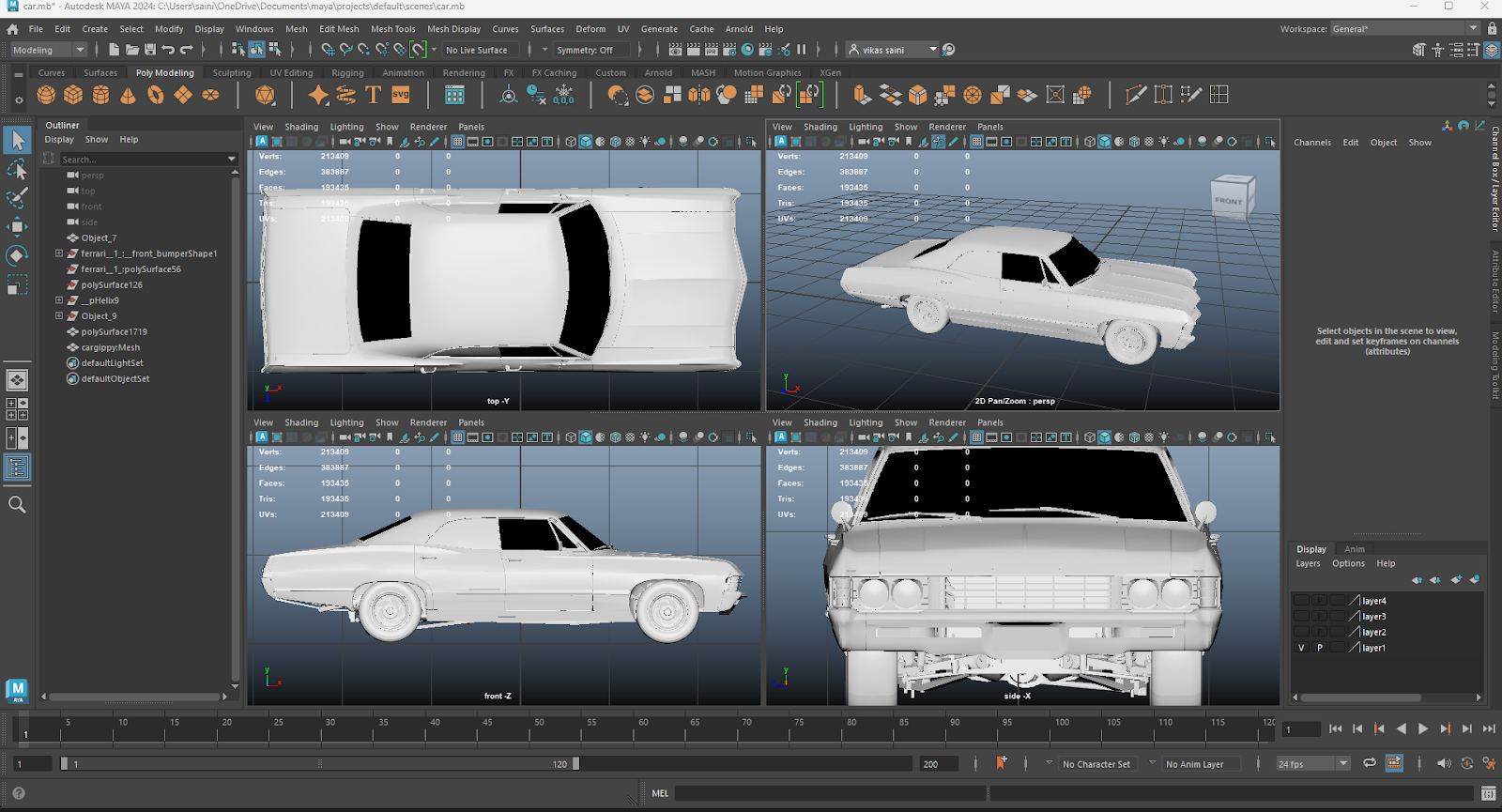1502x812 pixels.
Task: Click Display menu in Outliner
Action: (x=59, y=140)
